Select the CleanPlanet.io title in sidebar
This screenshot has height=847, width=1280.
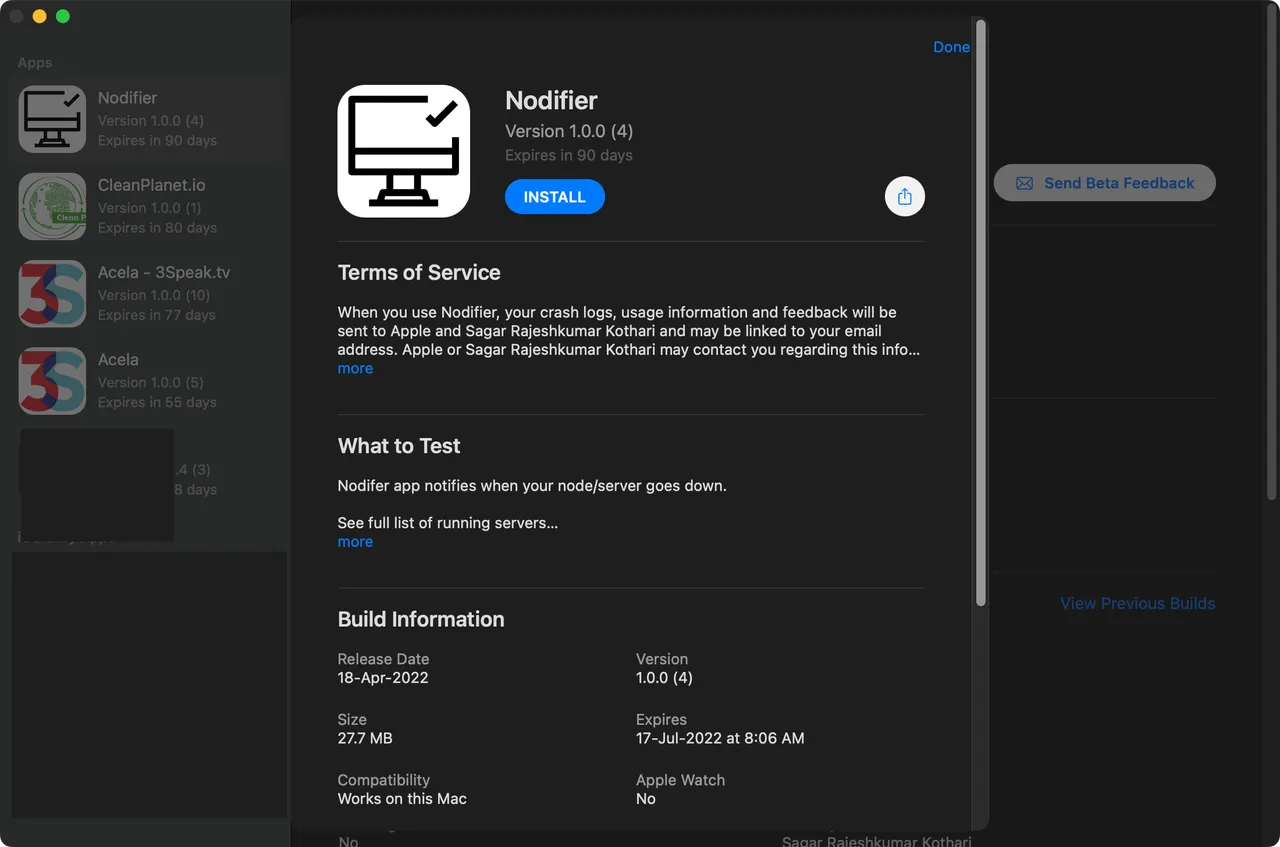(x=151, y=185)
